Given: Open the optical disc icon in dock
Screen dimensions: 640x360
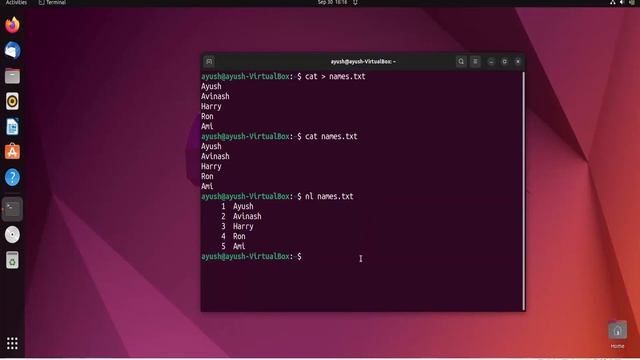Looking at the screenshot, I should coord(12,235).
